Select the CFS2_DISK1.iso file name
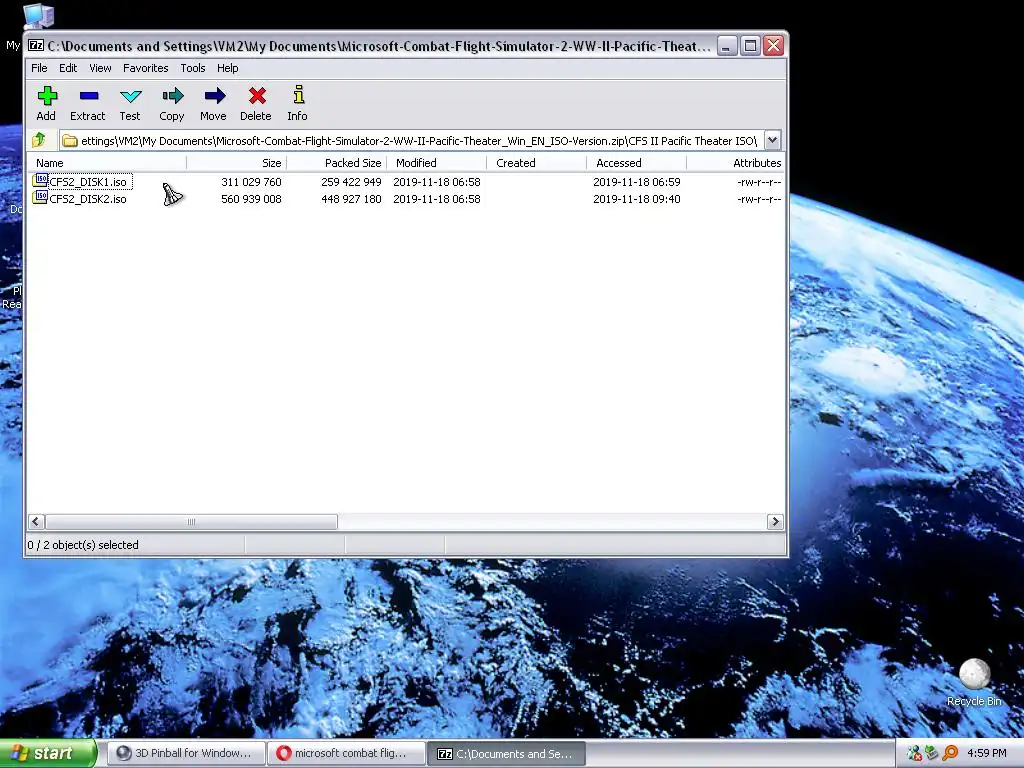Viewport: 1024px width, 768px height. click(88, 182)
